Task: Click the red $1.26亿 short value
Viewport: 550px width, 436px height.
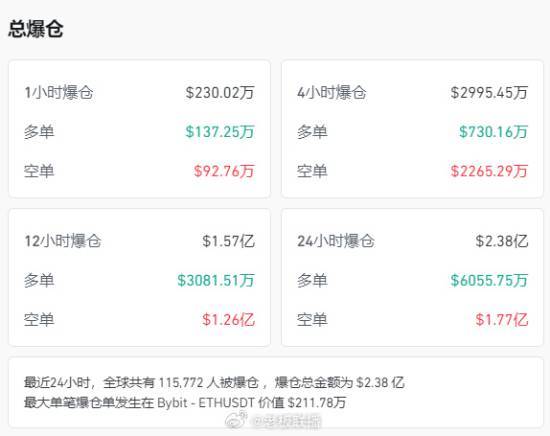Action: click(228, 320)
